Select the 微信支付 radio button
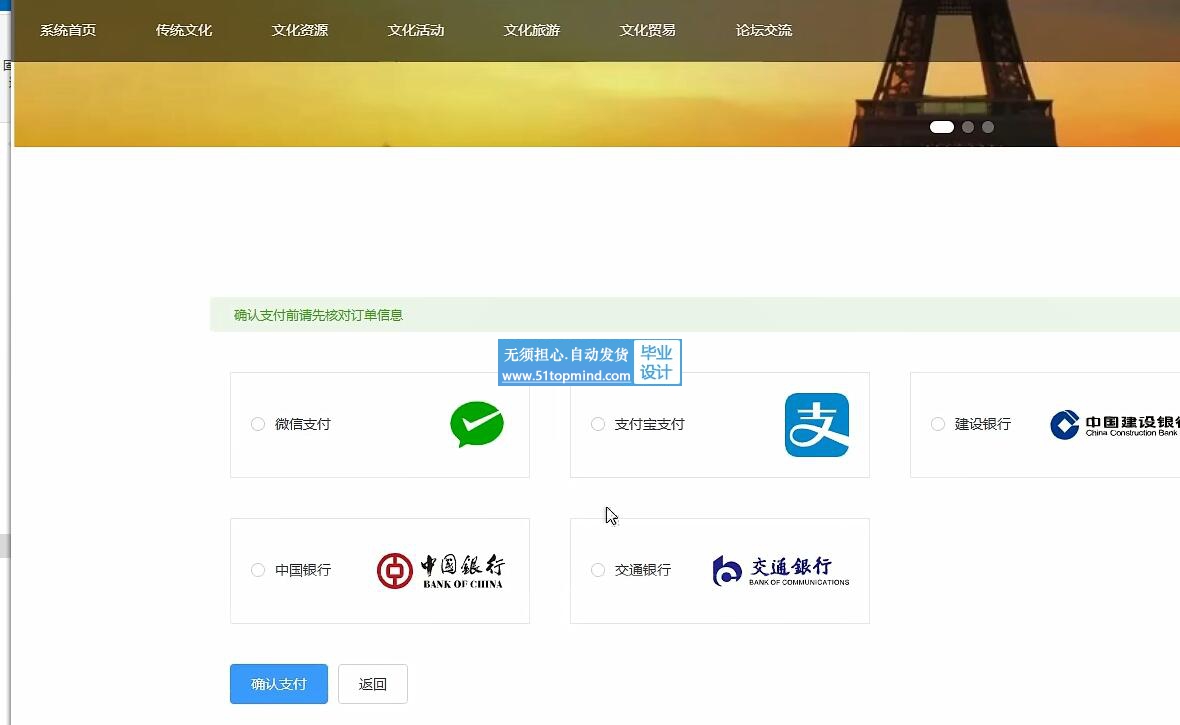Image resolution: width=1180 pixels, height=725 pixels. 258,424
